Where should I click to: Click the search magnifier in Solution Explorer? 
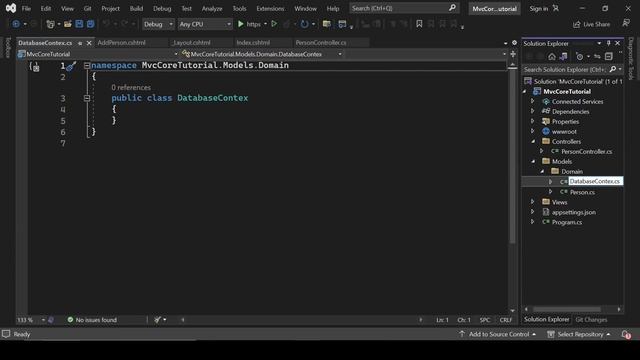pyautogui.click(x=613, y=69)
